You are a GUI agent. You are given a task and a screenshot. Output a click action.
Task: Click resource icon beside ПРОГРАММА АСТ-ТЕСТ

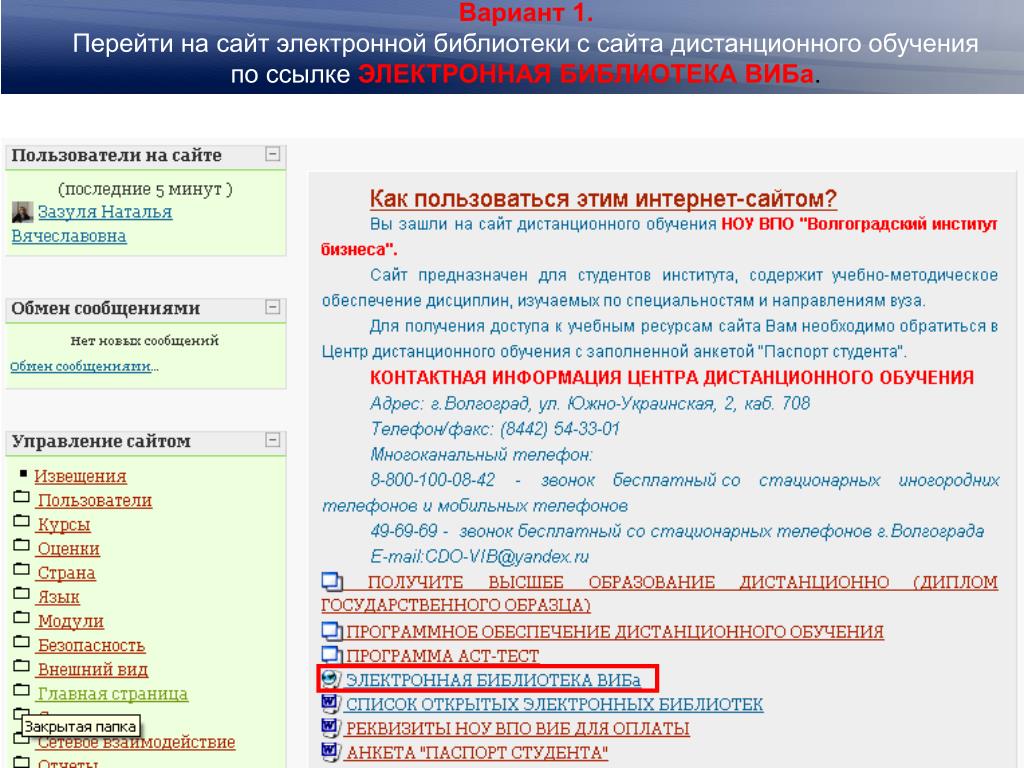click(332, 654)
